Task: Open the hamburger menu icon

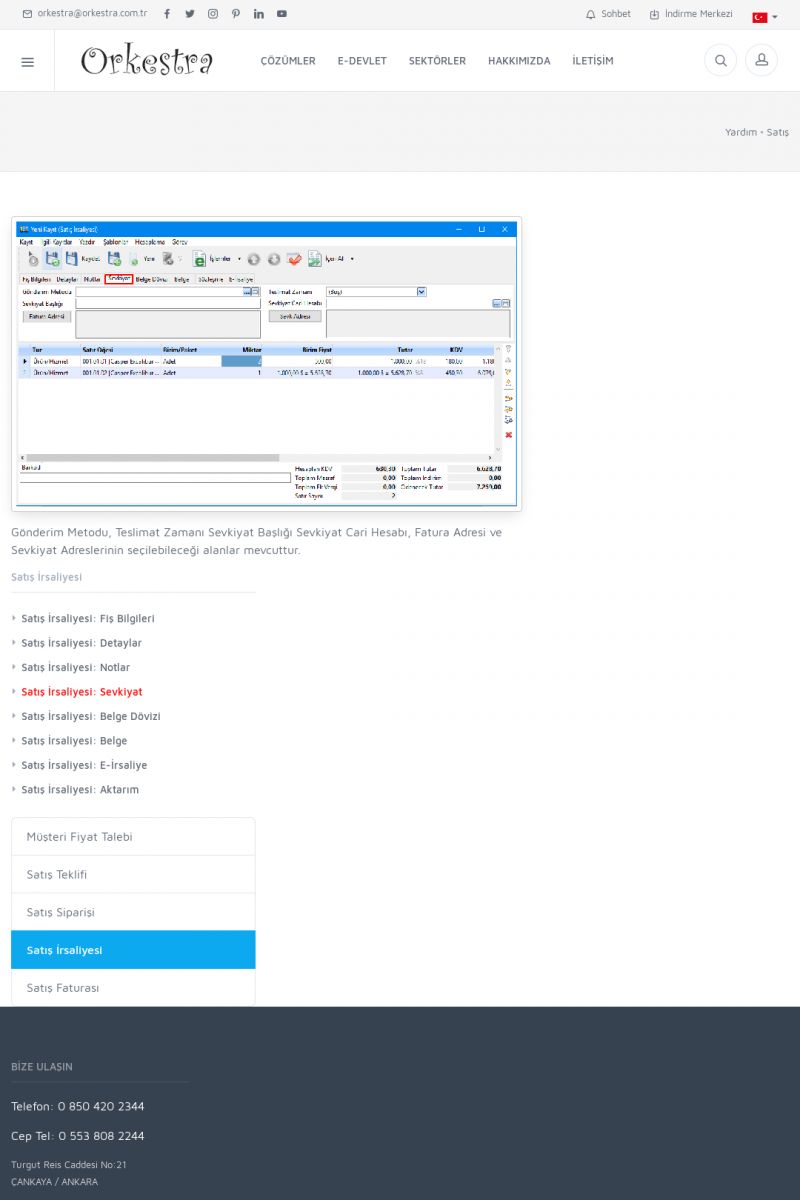Action: (27, 61)
